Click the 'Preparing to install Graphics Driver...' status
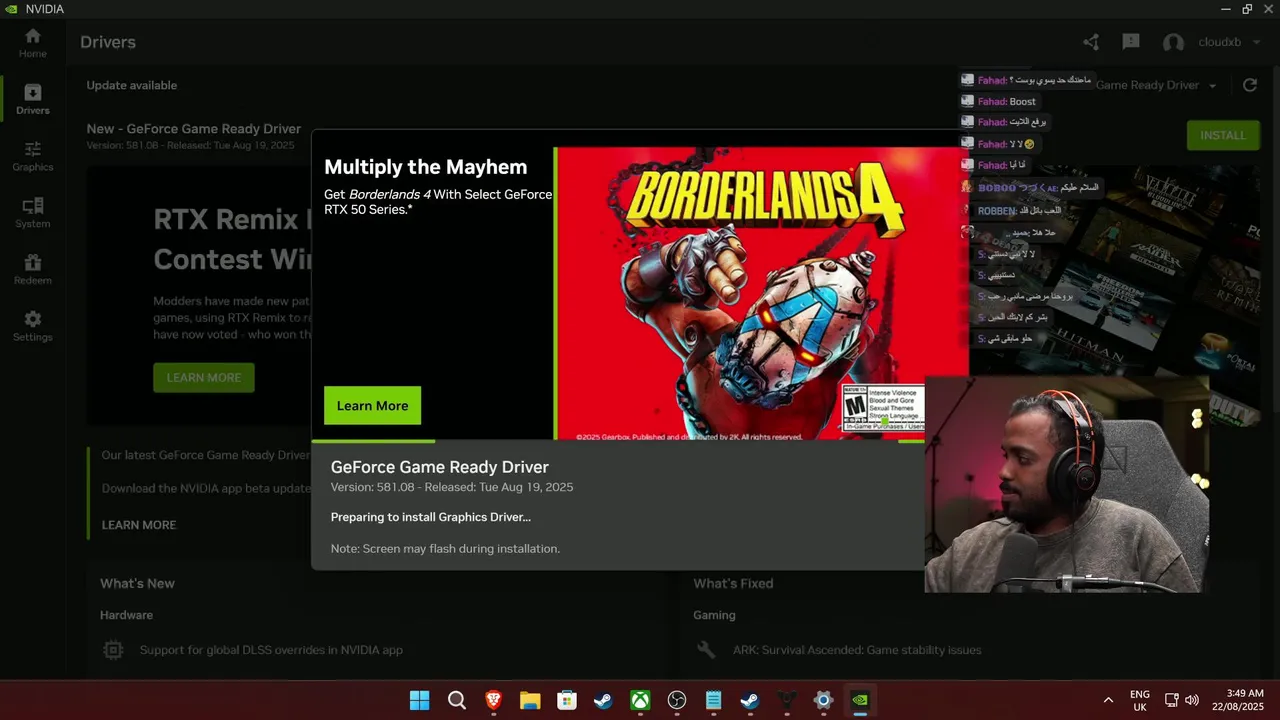 tap(431, 517)
